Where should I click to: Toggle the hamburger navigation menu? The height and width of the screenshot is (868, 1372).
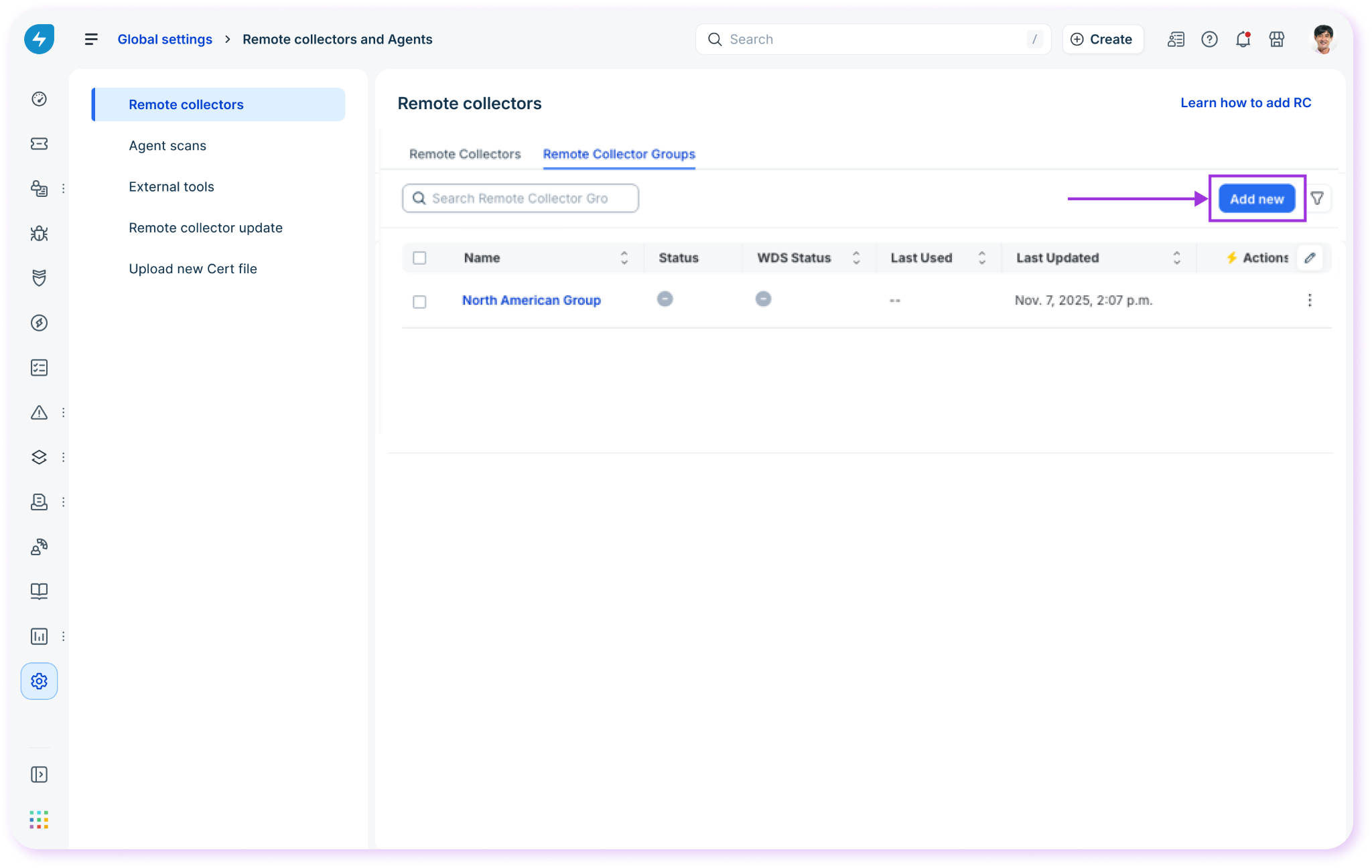(x=91, y=40)
